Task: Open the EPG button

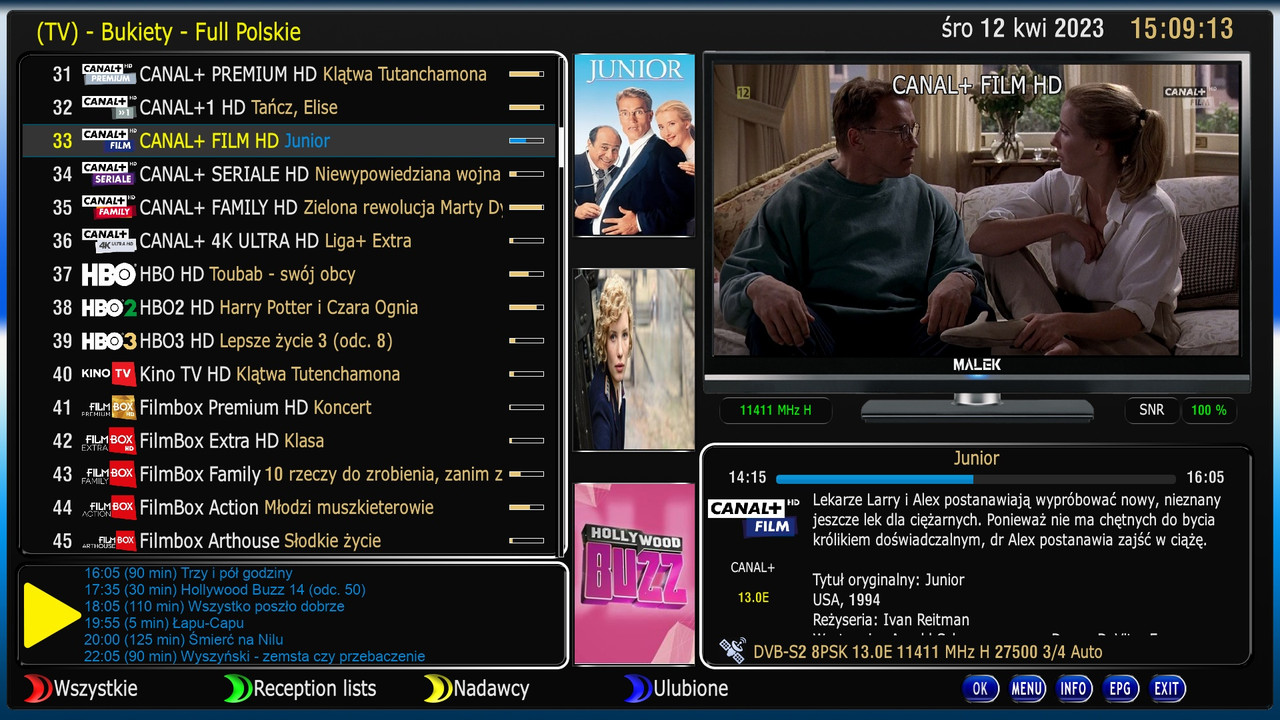Action: [x=1120, y=688]
